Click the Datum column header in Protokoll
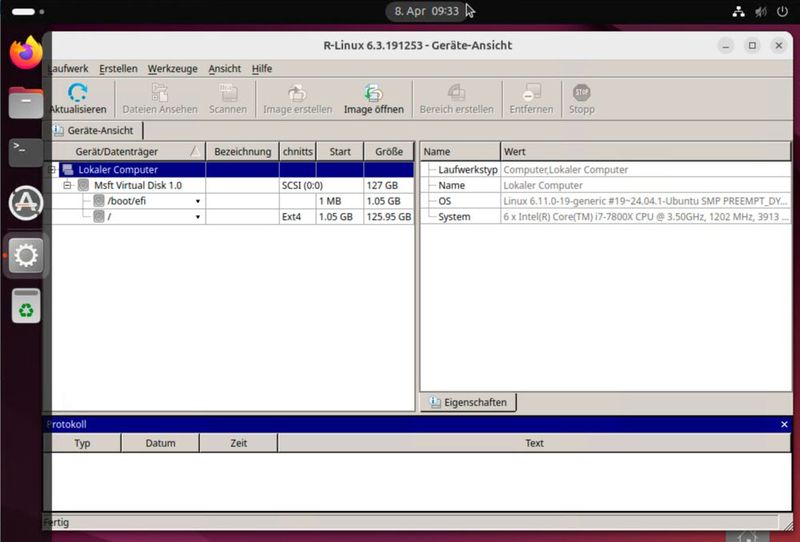The width and height of the screenshot is (800, 542). (x=160, y=443)
